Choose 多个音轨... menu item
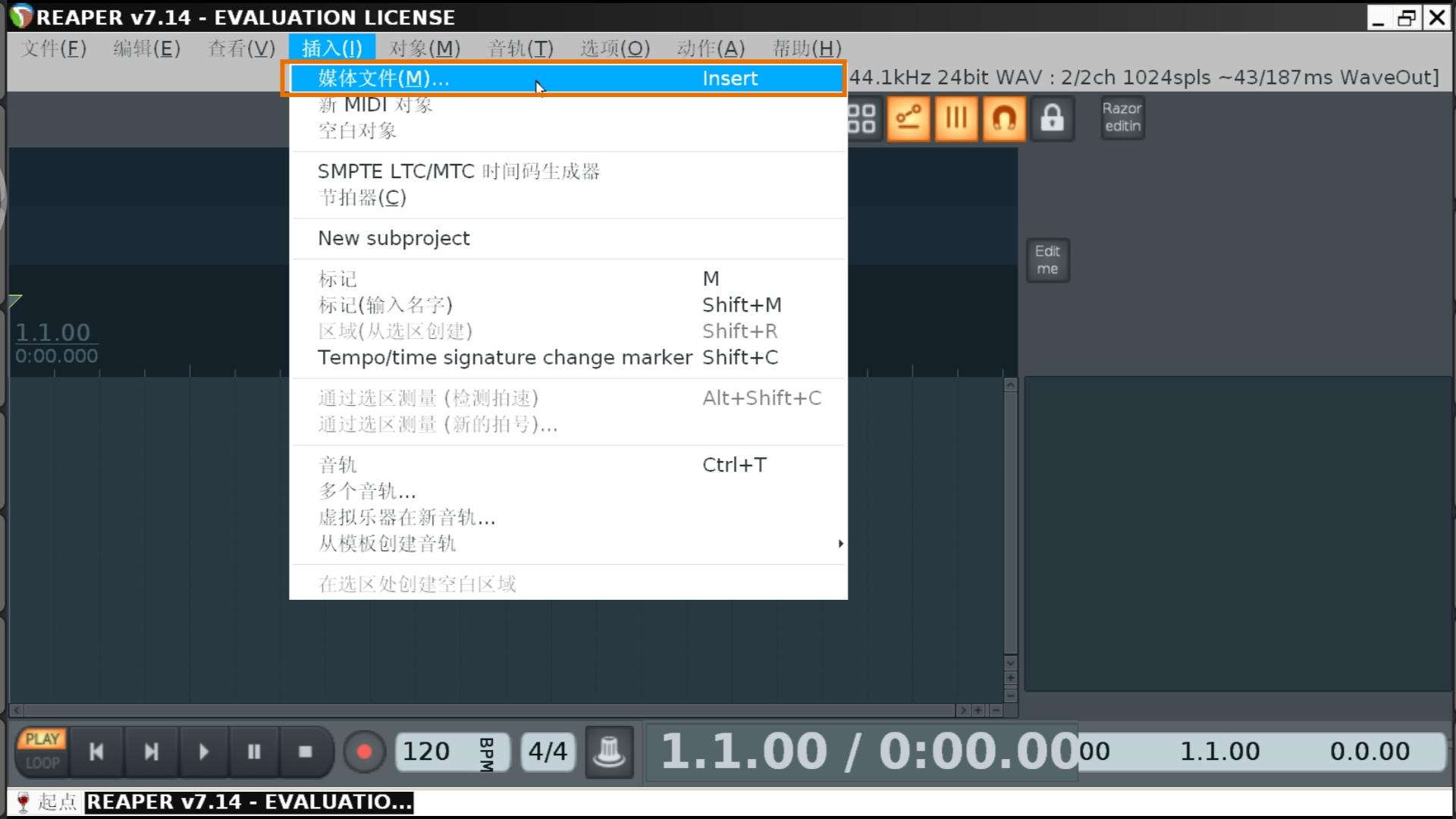1456x819 pixels. point(568,491)
